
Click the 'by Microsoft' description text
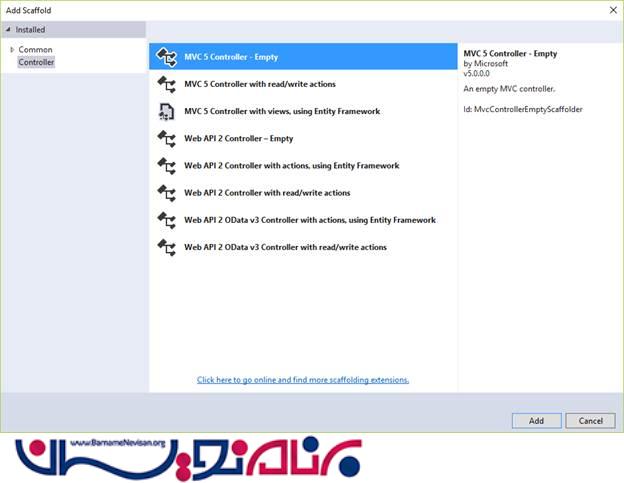[x=486, y=63]
